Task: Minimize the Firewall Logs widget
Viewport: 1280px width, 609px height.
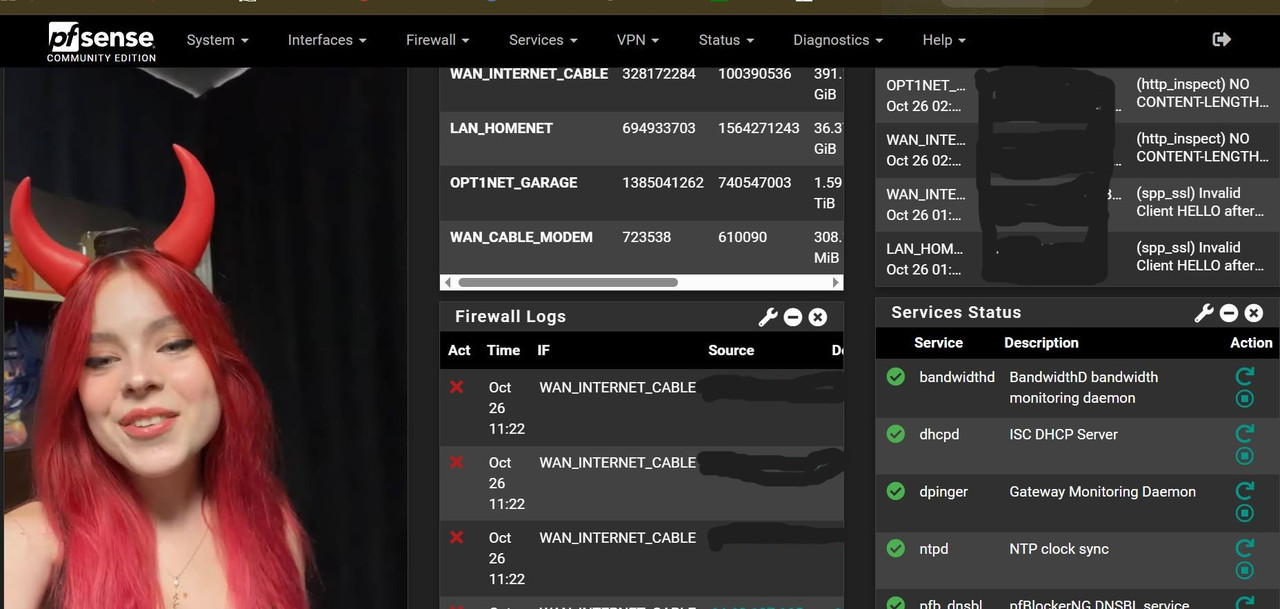Action: 793,317
